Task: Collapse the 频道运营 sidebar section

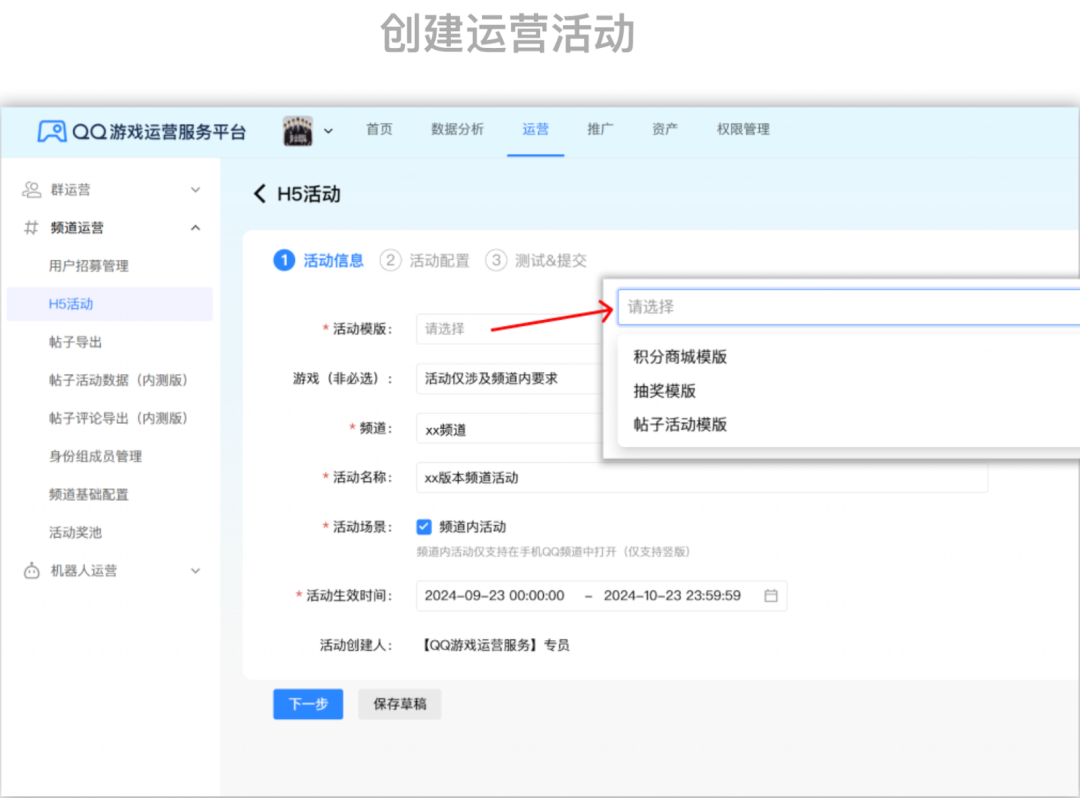Action: (x=196, y=228)
